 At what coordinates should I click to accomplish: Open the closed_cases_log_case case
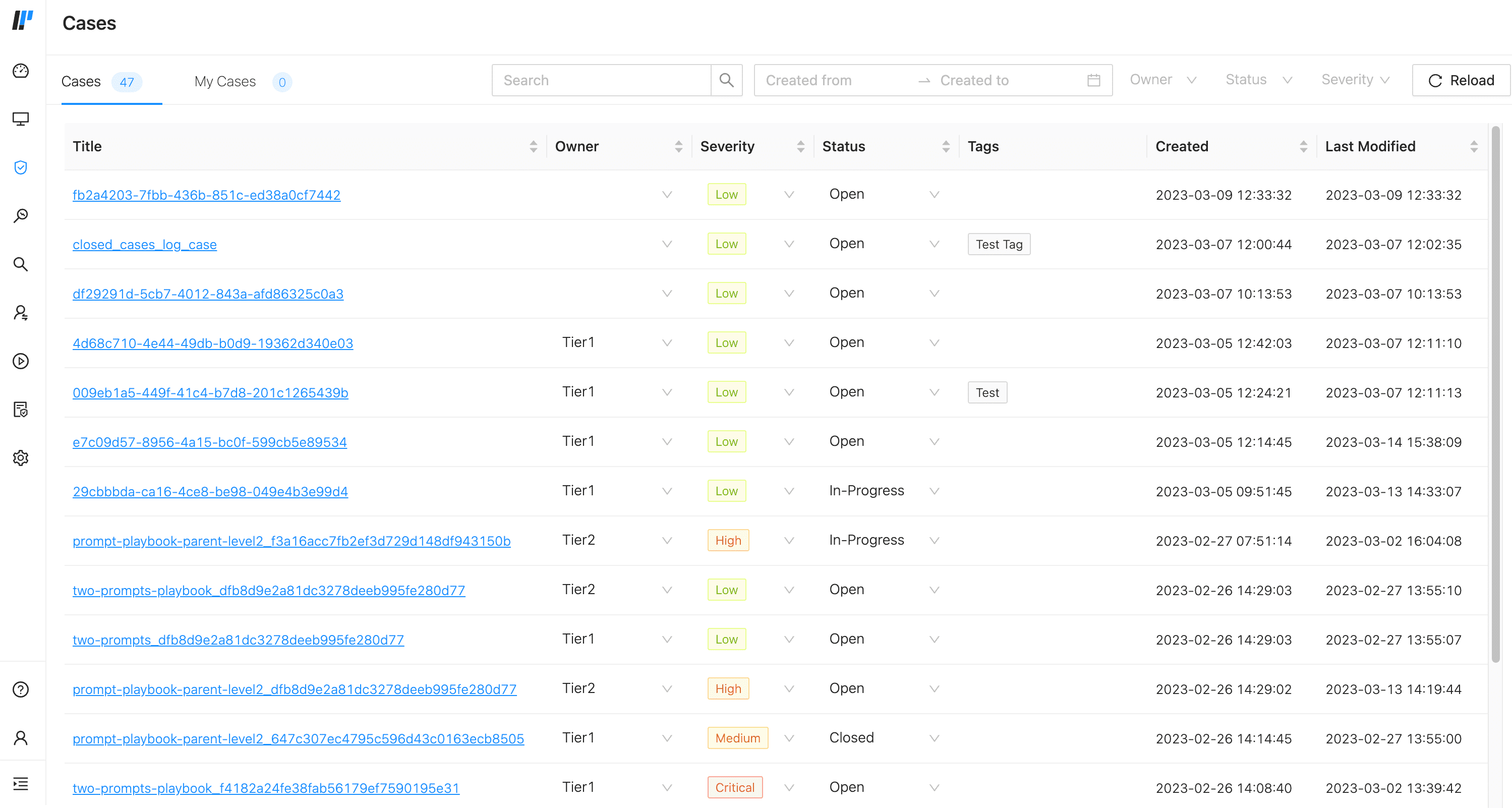pyautogui.click(x=144, y=244)
